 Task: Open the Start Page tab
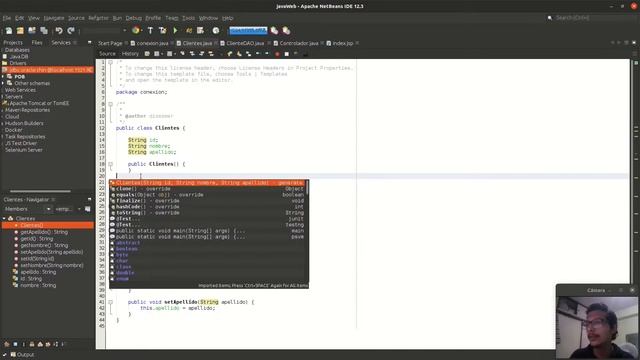110,43
